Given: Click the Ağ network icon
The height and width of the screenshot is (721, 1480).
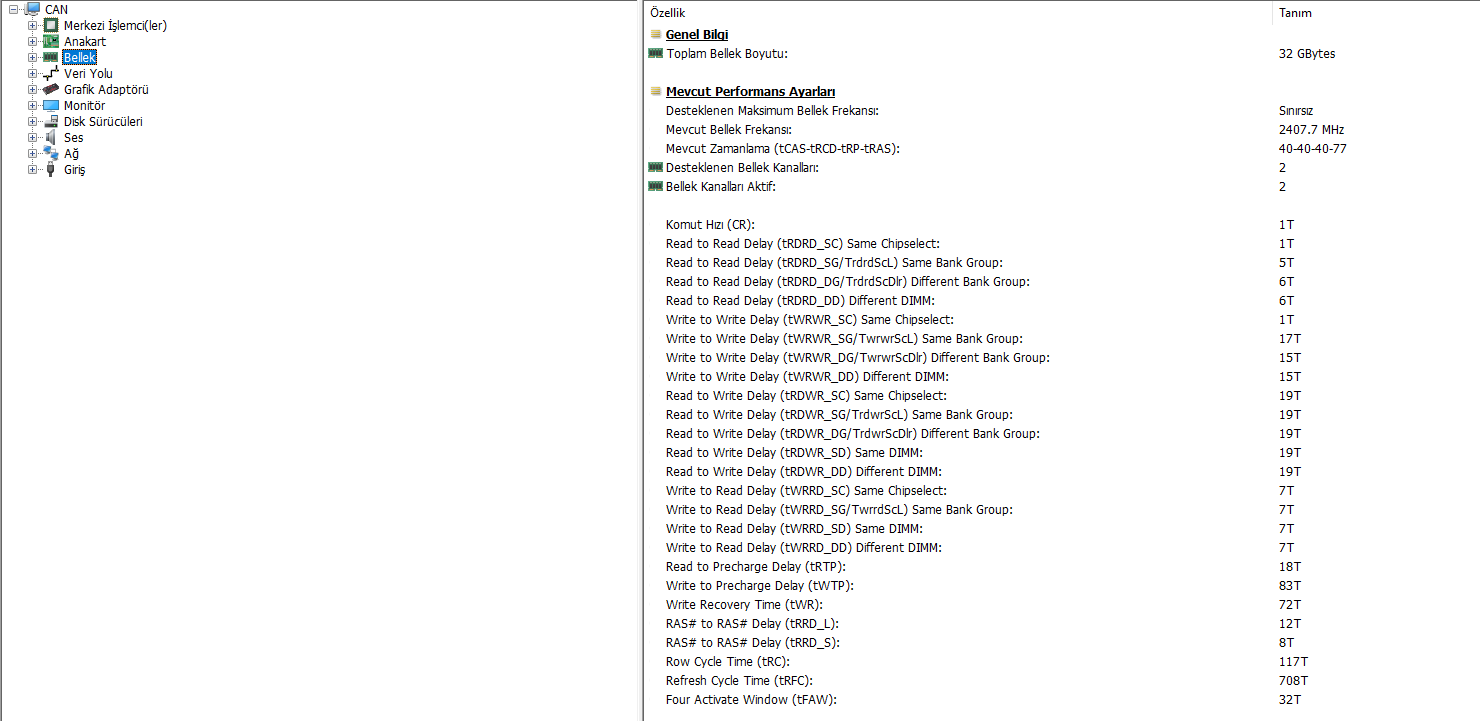Looking at the screenshot, I should click(x=51, y=153).
